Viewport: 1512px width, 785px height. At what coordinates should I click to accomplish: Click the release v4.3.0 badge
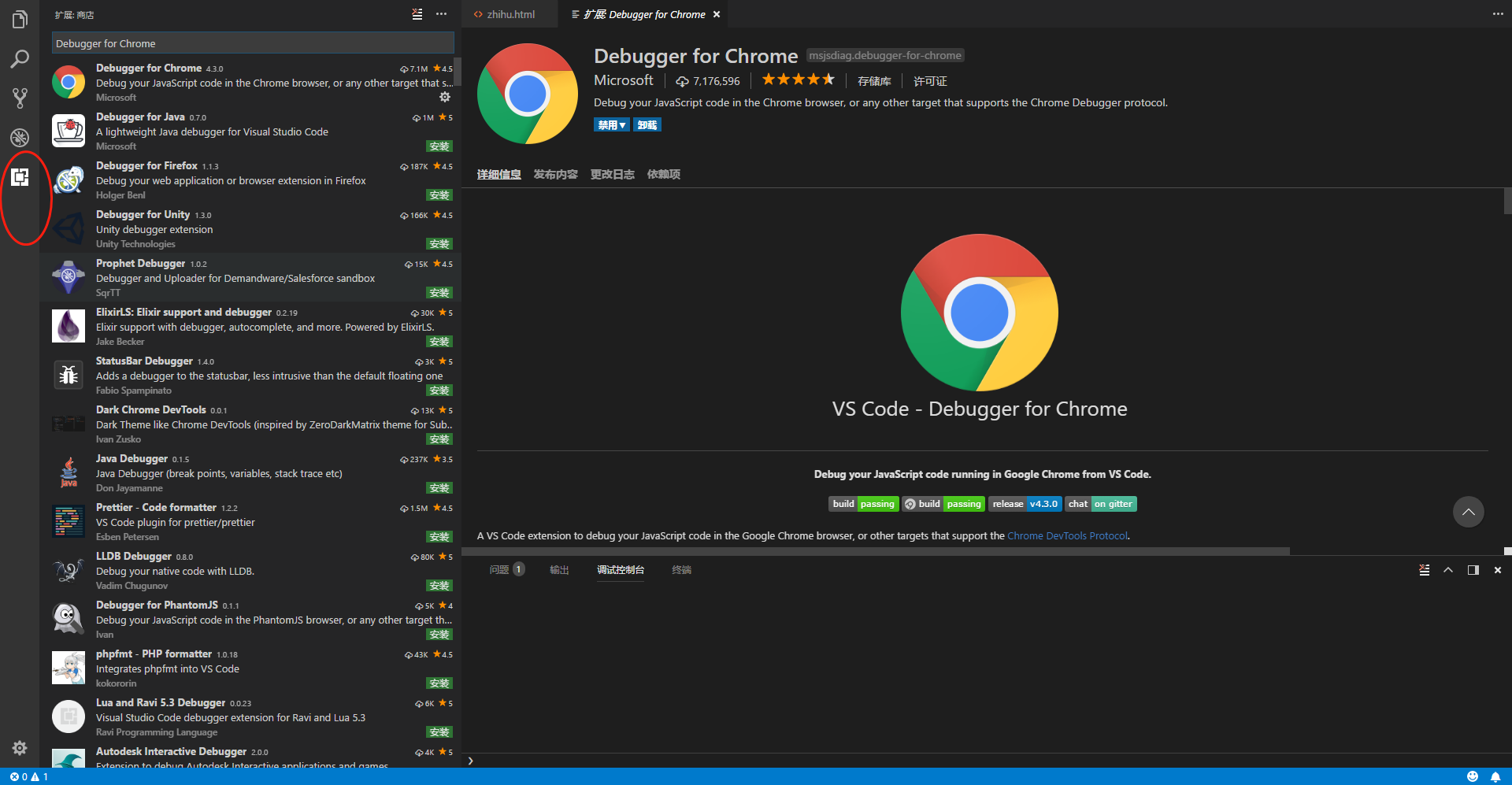(1025, 504)
